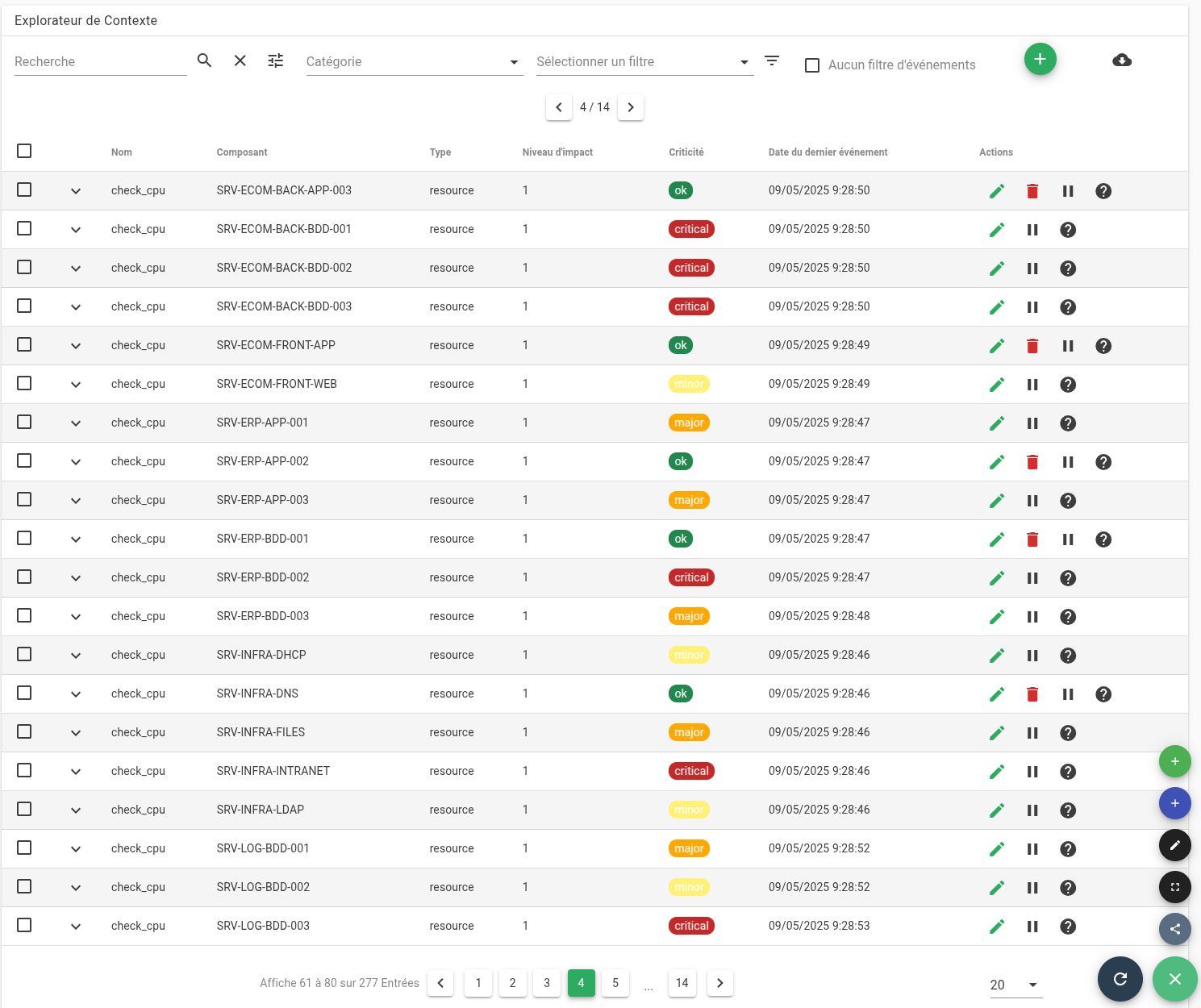Delete the SRV-ECOM-FRONT-APP entity
This screenshot has width=1201, height=1008.
pos(1032,346)
